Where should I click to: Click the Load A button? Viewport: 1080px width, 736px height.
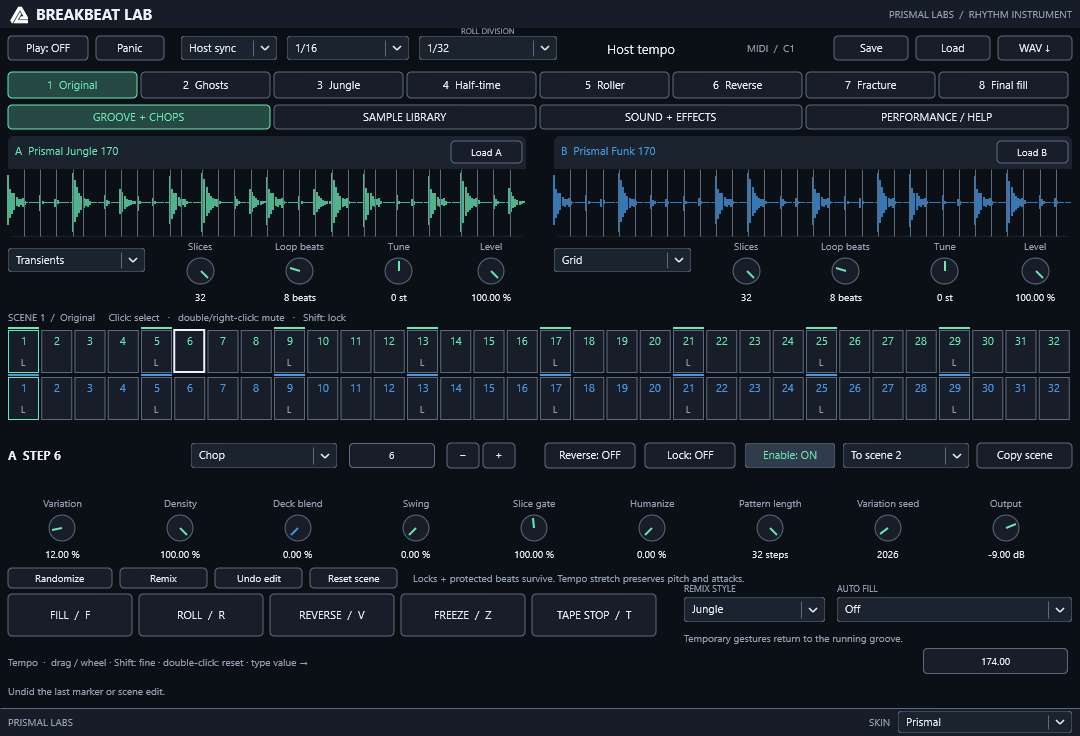click(x=486, y=152)
